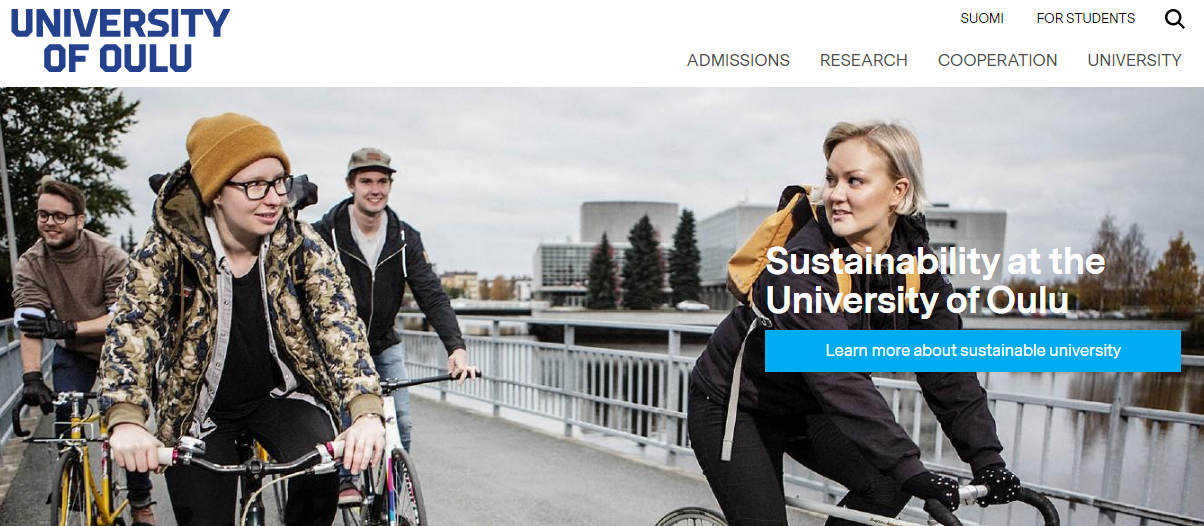Go to the COOPERATION menu
Image resolution: width=1204 pixels, height=526 pixels.
coord(997,60)
